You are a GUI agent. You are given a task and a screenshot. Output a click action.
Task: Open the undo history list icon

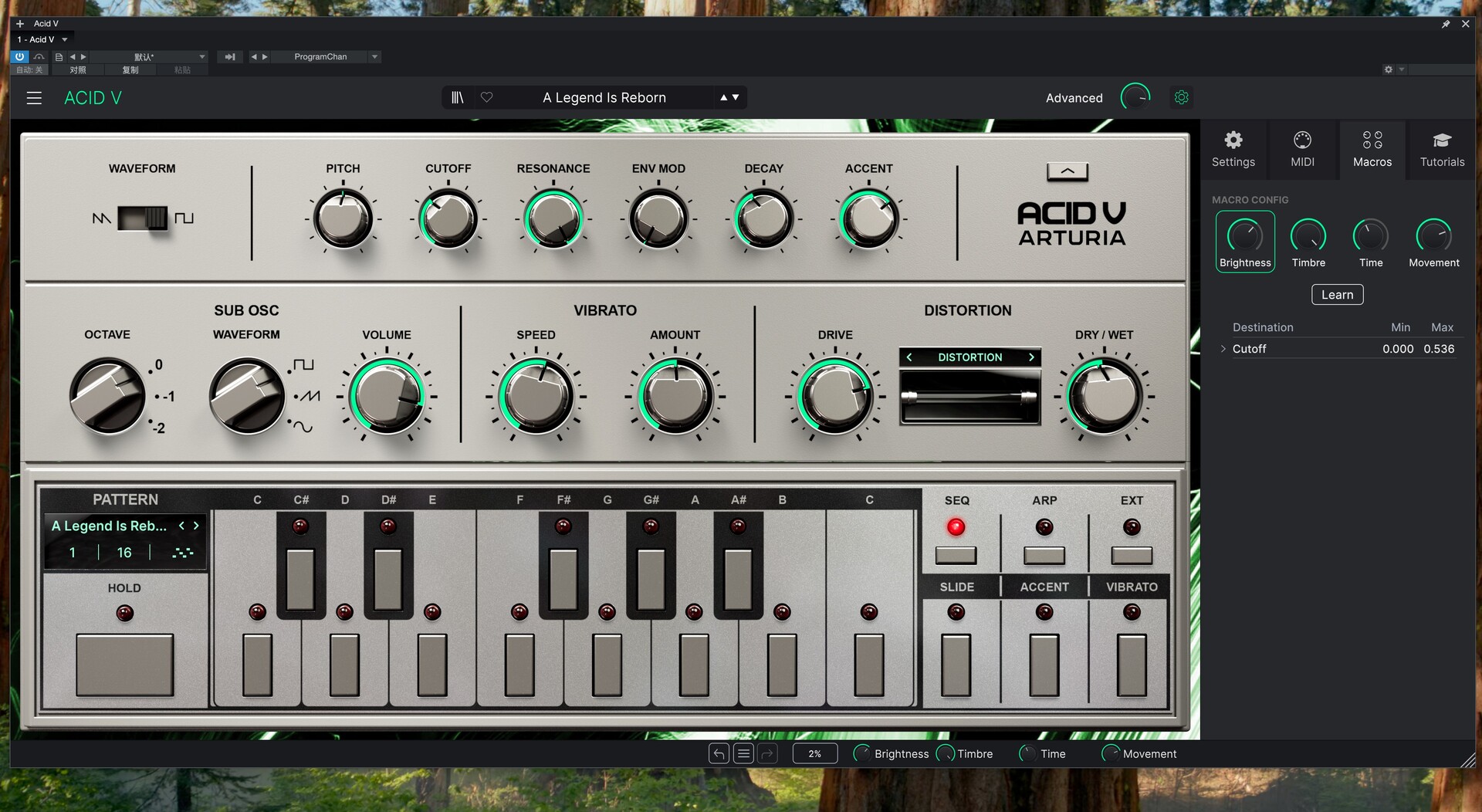743,754
